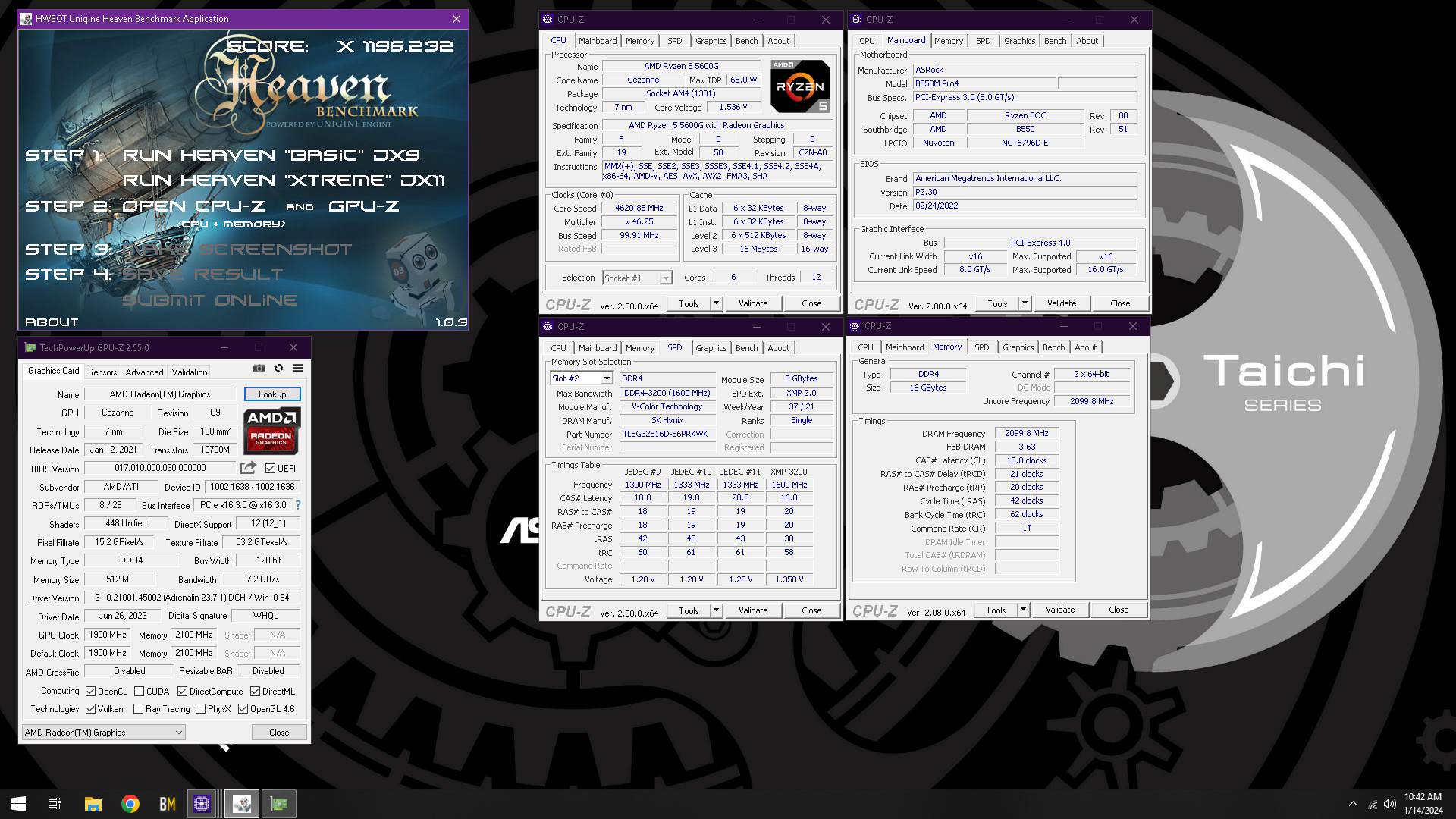The image size is (1456, 819).
Task: Click the BIOS export share icon in GPU-Z
Action: click(248, 468)
